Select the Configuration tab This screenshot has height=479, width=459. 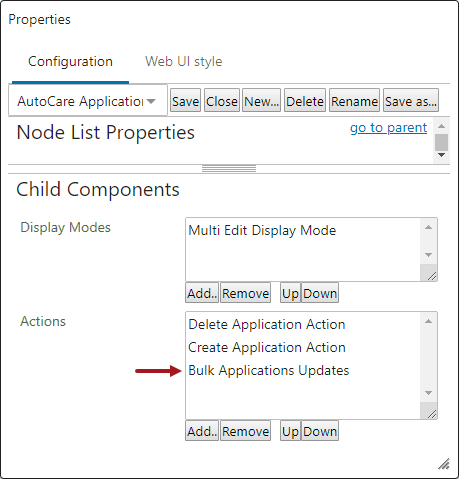click(70, 62)
